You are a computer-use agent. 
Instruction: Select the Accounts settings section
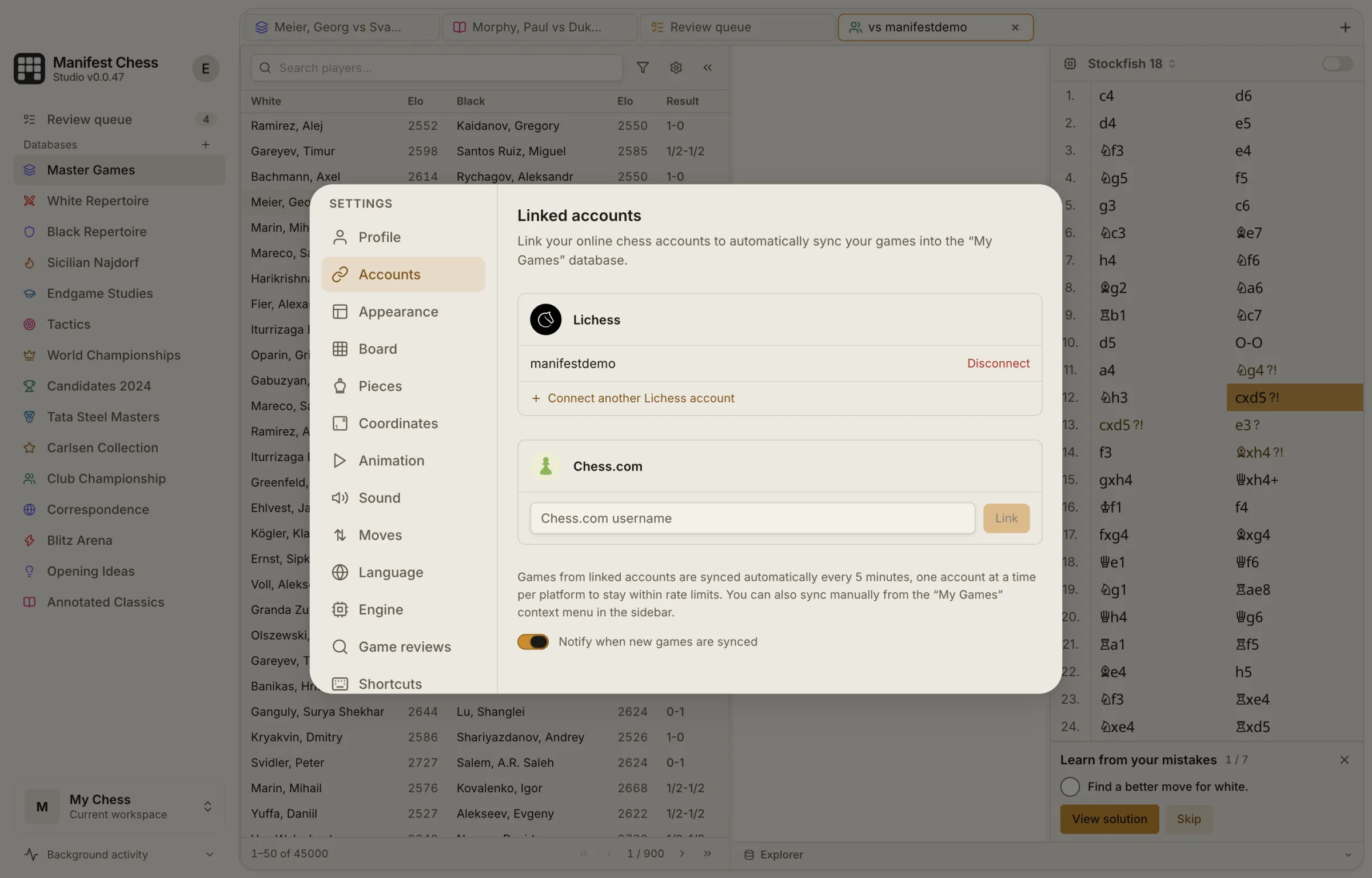pyautogui.click(x=403, y=274)
